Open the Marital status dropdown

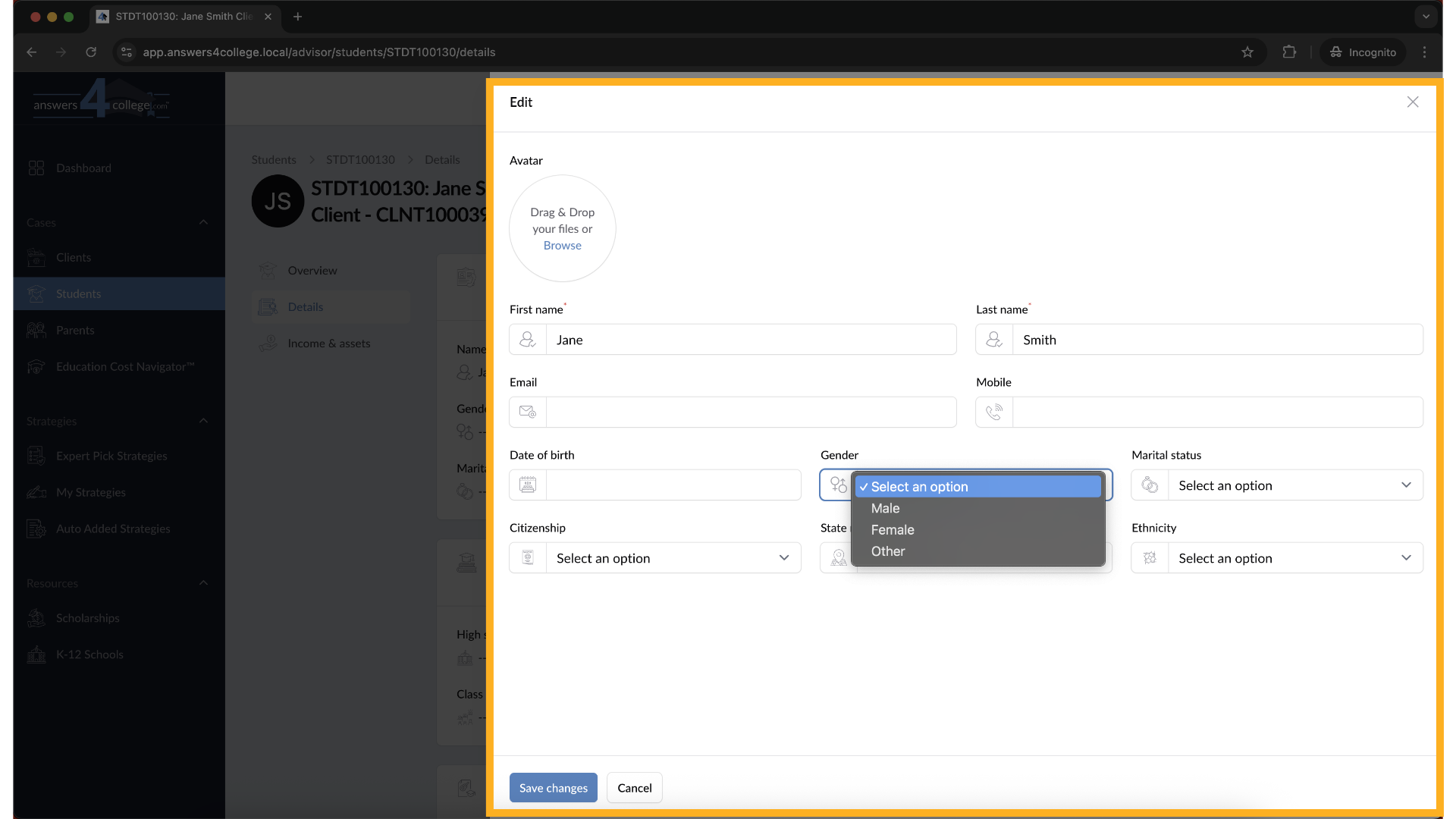click(x=1294, y=485)
